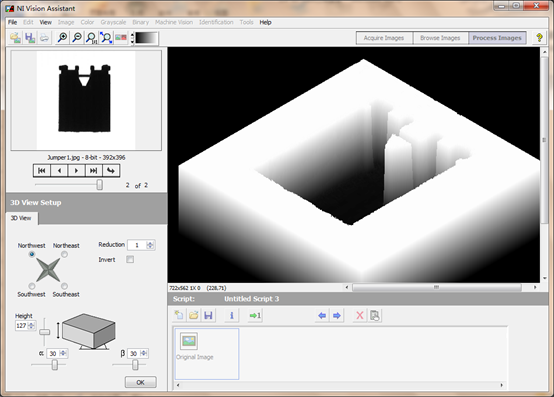Click the color image display icon
Image resolution: width=554 pixels, height=397 pixels.
121,38
